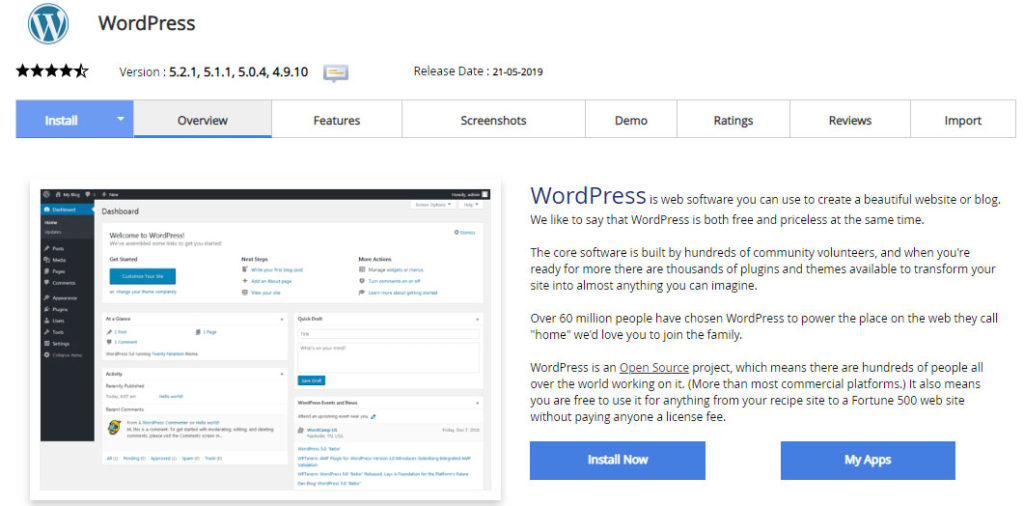This screenshot has height=506, width=1024.
Task: Click the release date 21-05-2019
Action: [x=518, y=72]
